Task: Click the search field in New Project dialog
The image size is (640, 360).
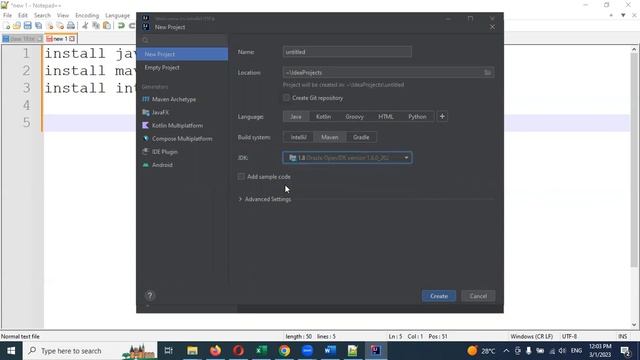Action: click(x=182, y=40)
